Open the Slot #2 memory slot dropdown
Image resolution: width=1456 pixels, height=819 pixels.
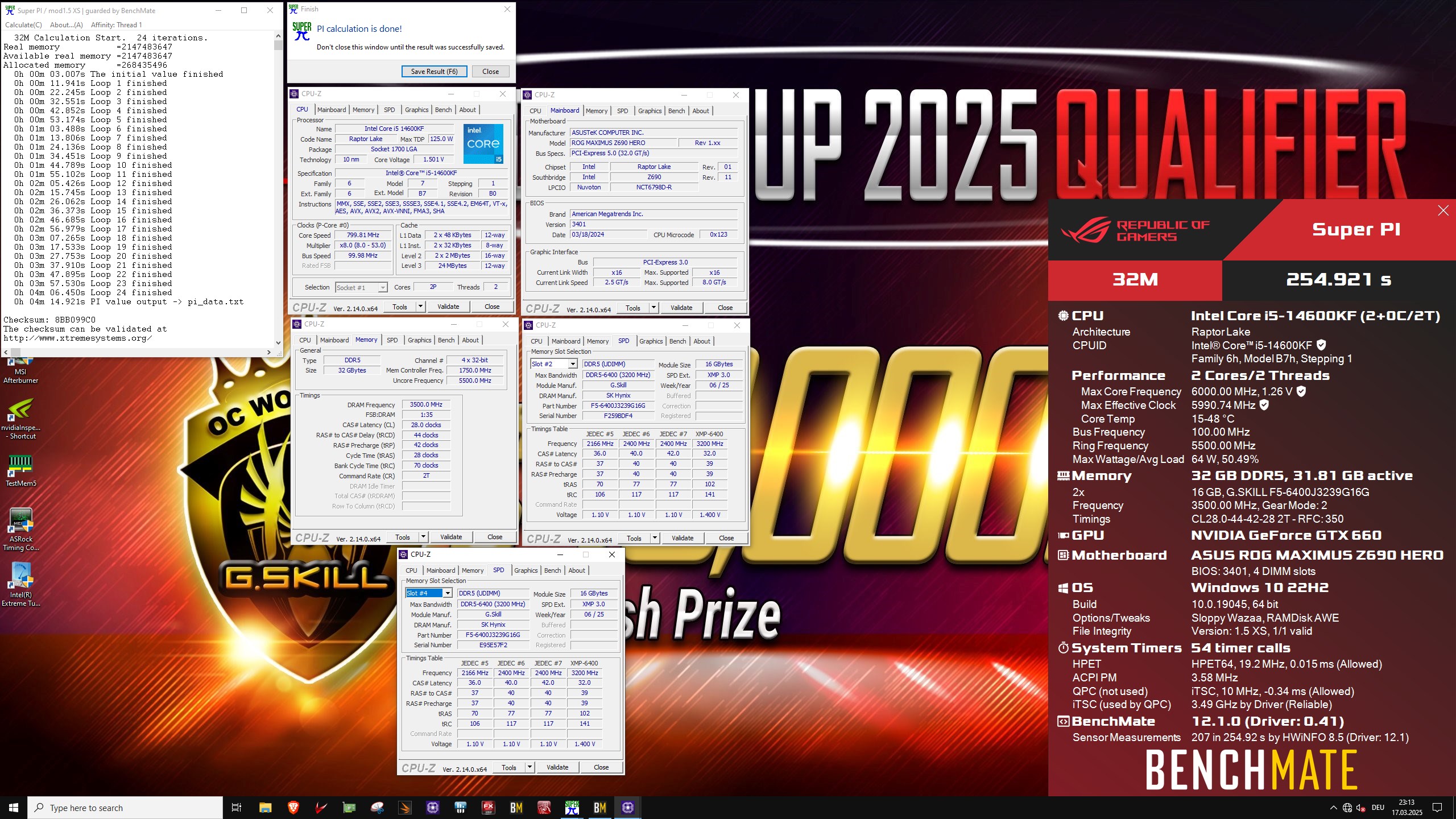tap(573, 364)
